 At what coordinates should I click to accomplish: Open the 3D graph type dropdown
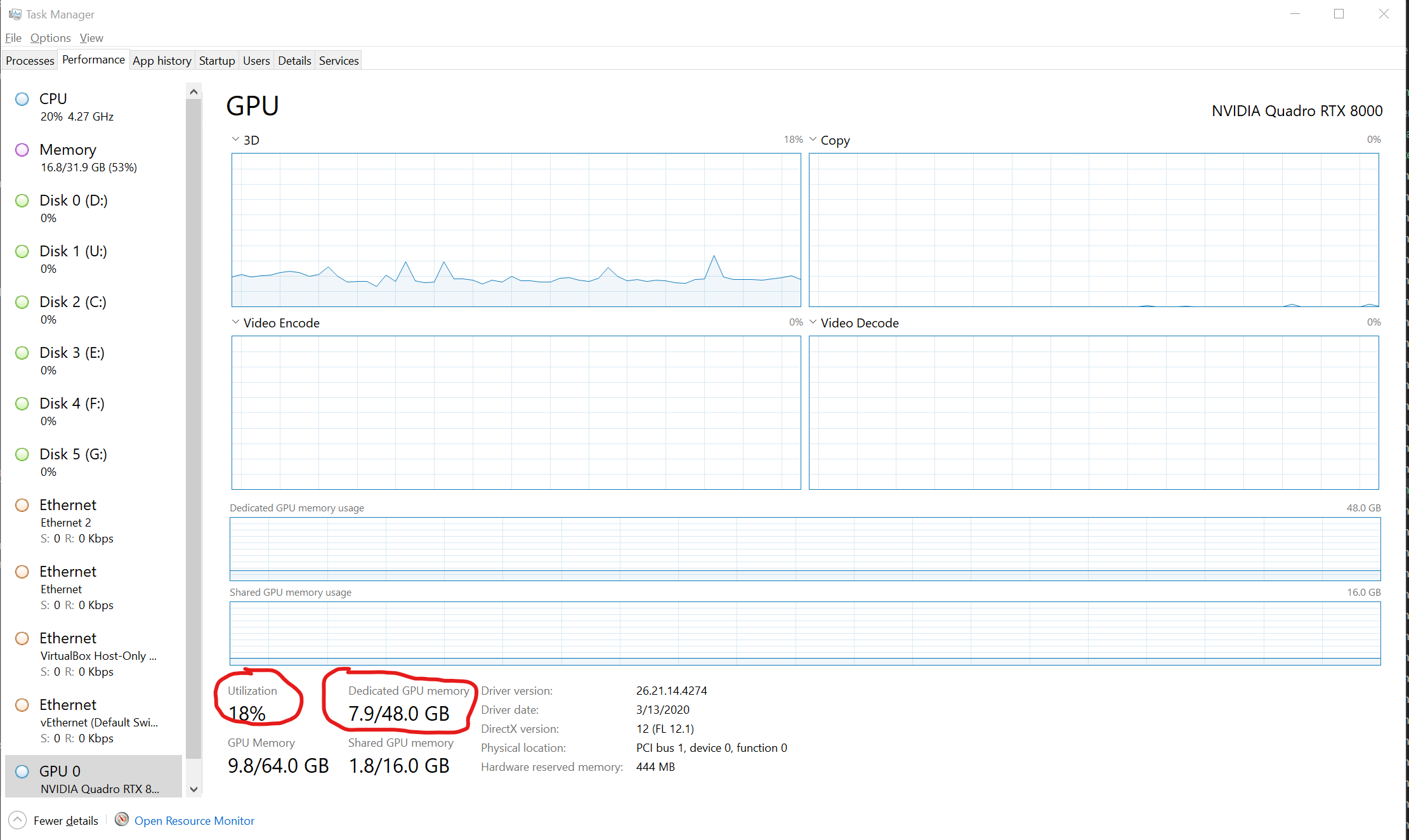[235, 139]
